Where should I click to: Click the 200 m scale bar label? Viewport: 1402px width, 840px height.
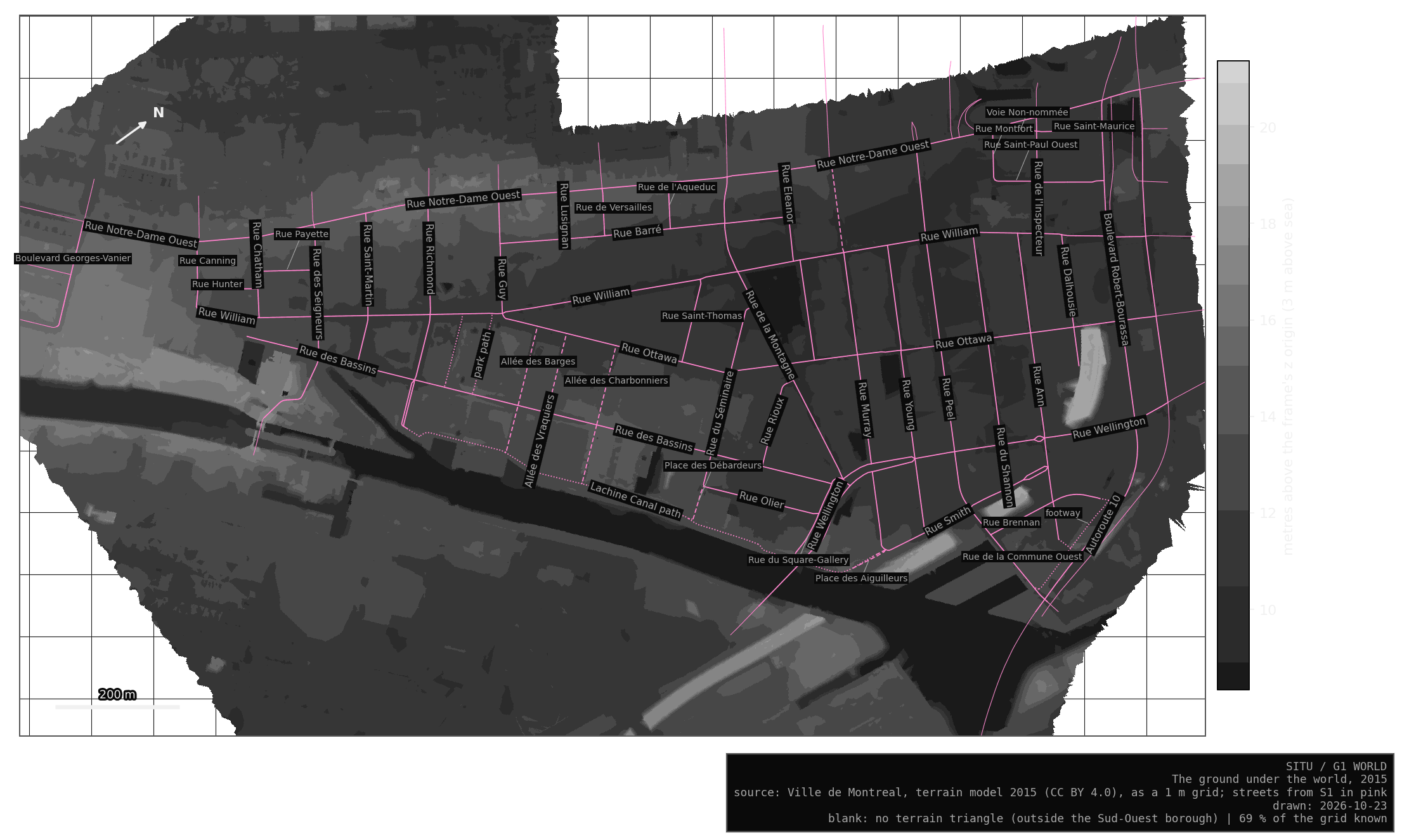pos(117,694)
